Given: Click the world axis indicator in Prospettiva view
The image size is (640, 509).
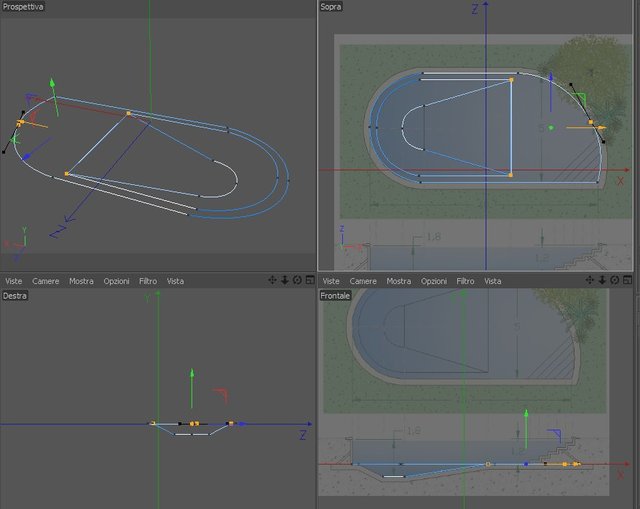Looking at the screenshot, I should click(18, 244).
